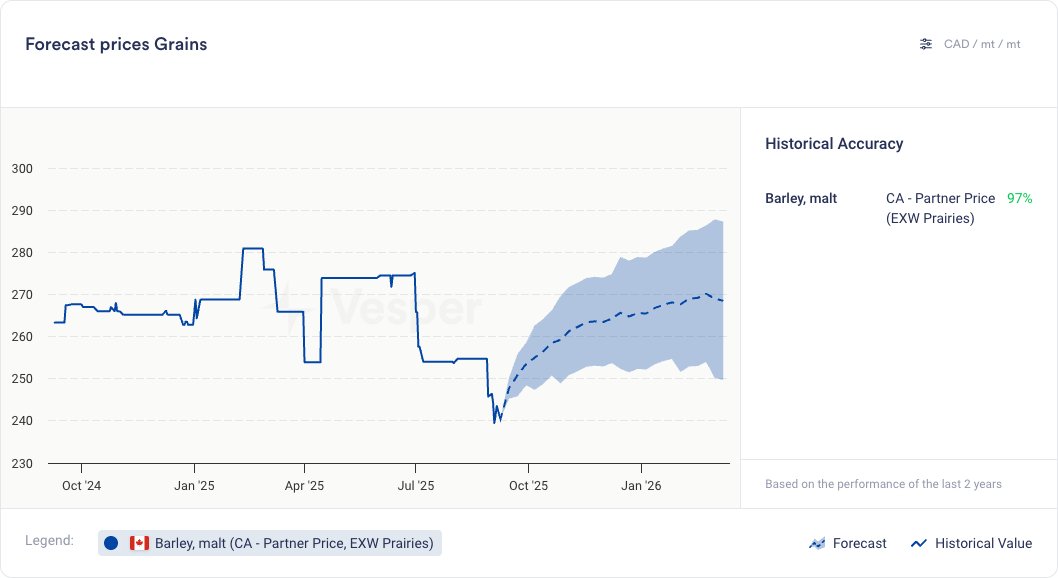The width and height of the screenshot is (1058, 578).
Task: Click the Forecast chart icon in legend
Action: (817, 544)
